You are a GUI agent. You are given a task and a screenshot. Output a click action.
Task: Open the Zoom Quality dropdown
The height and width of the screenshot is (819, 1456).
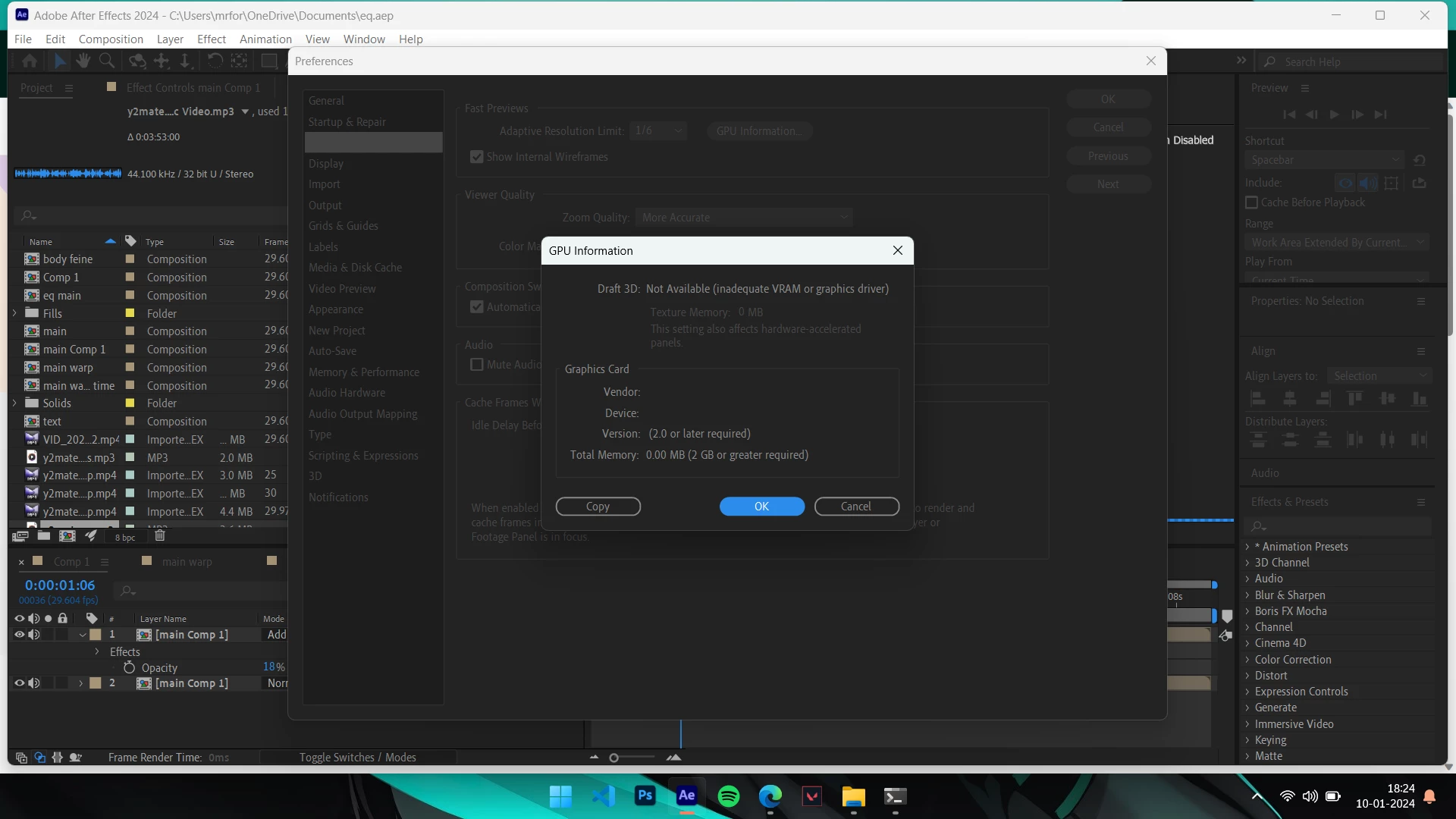[x=743, y=218]
